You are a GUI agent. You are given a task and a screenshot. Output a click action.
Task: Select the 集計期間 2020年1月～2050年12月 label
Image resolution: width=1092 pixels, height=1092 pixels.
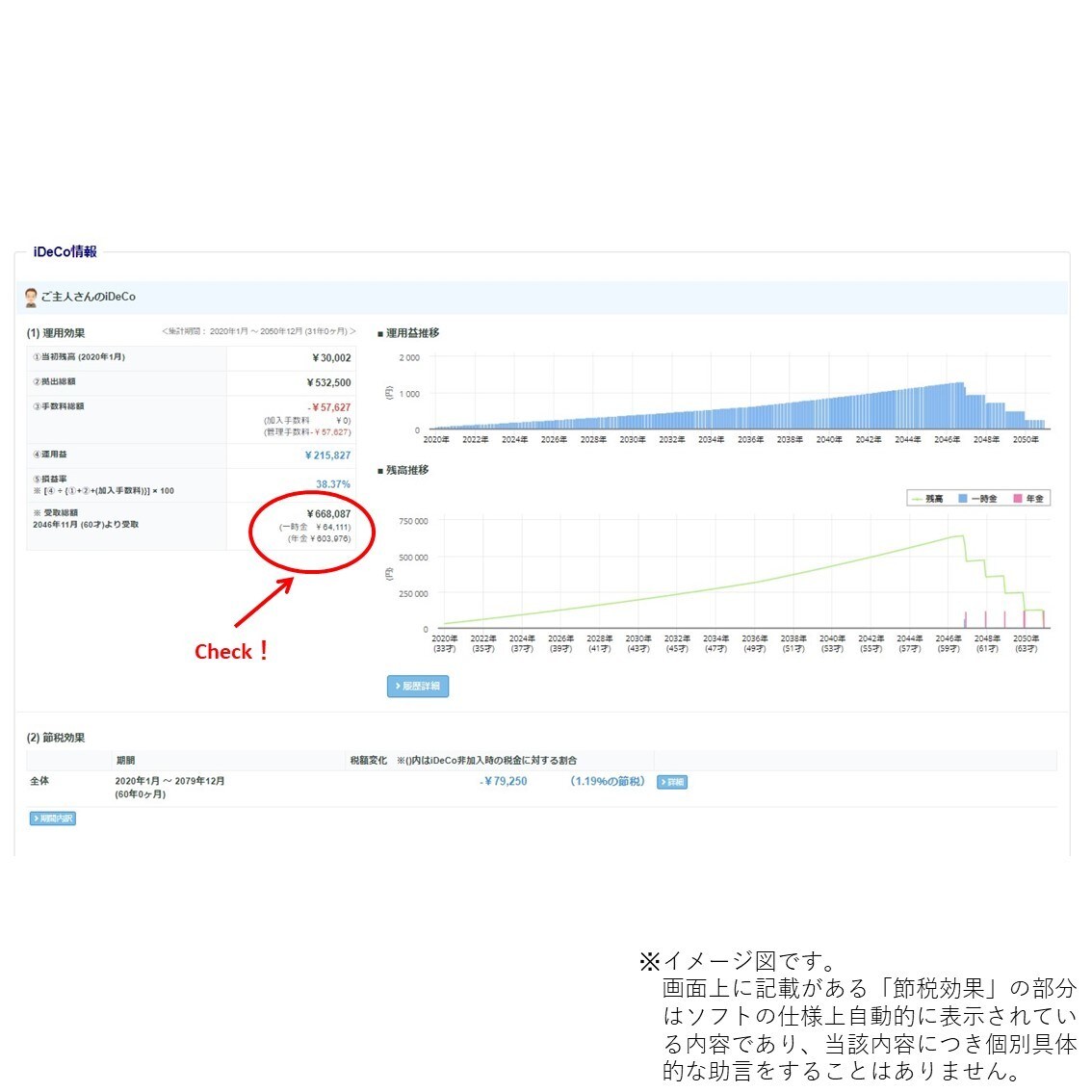[x=258, y=331]
